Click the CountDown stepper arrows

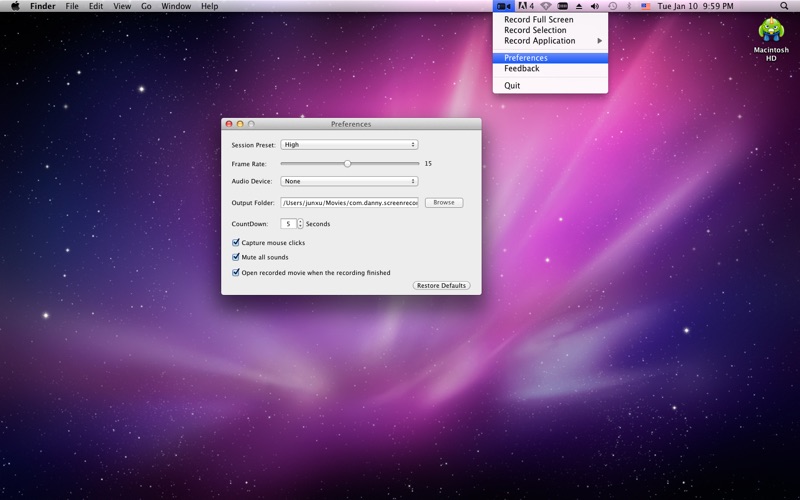pos(301,223)
